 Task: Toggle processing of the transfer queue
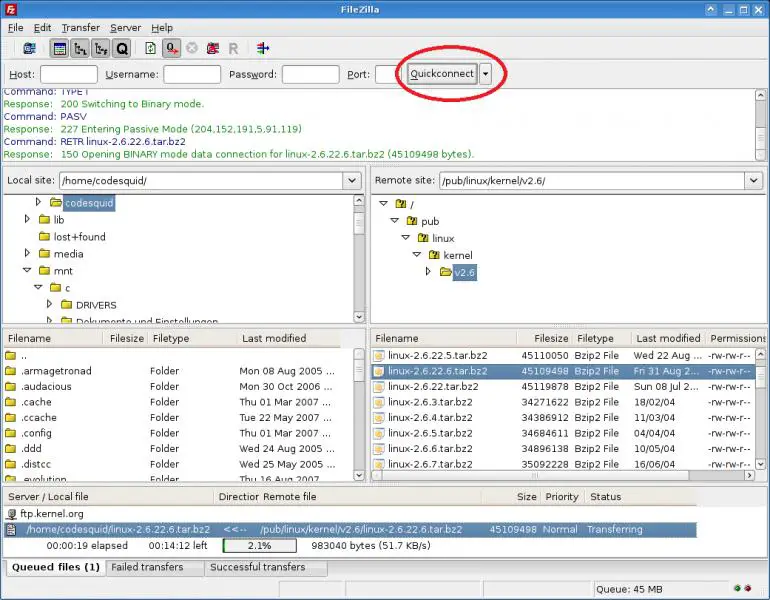click(171, 48)
